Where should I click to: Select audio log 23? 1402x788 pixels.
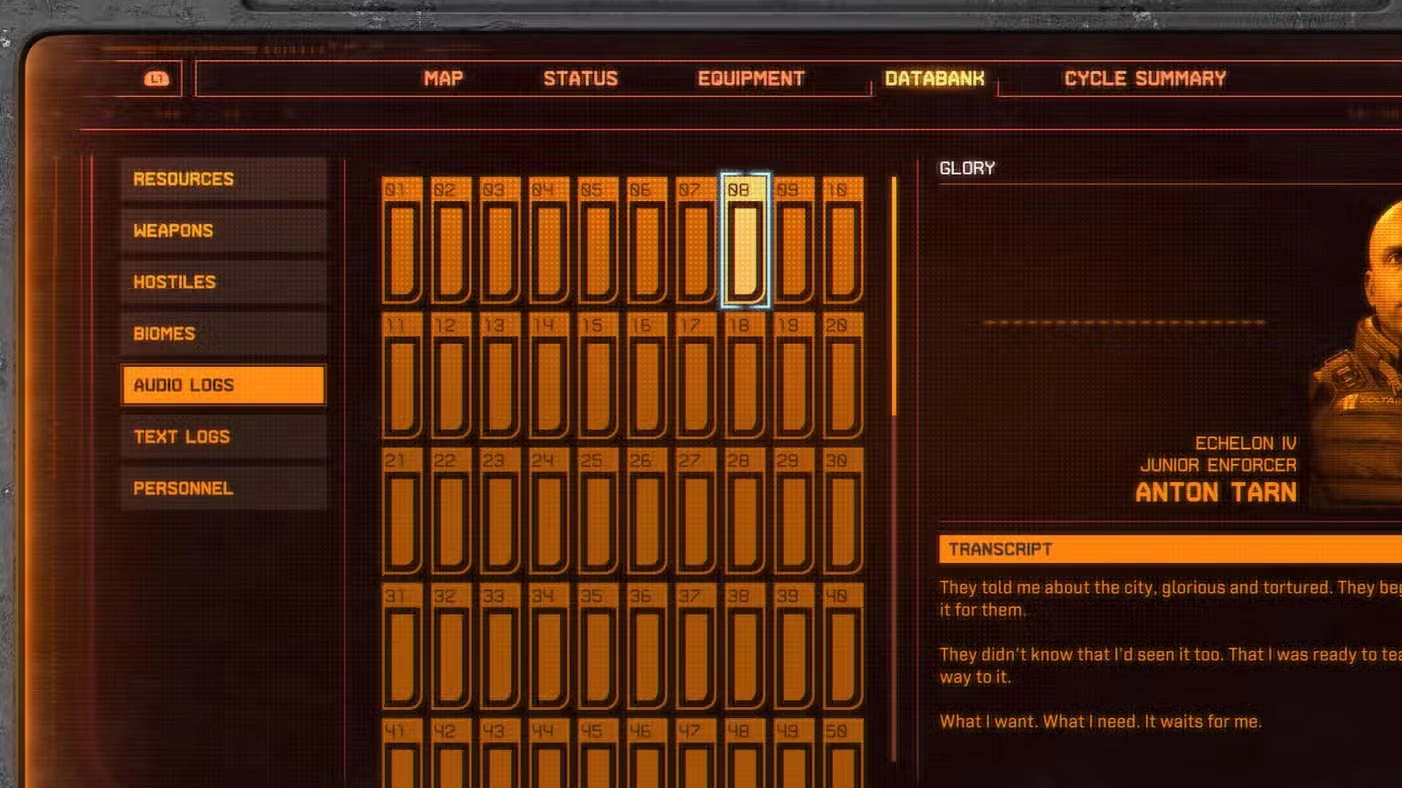click(x=500, y=511)
